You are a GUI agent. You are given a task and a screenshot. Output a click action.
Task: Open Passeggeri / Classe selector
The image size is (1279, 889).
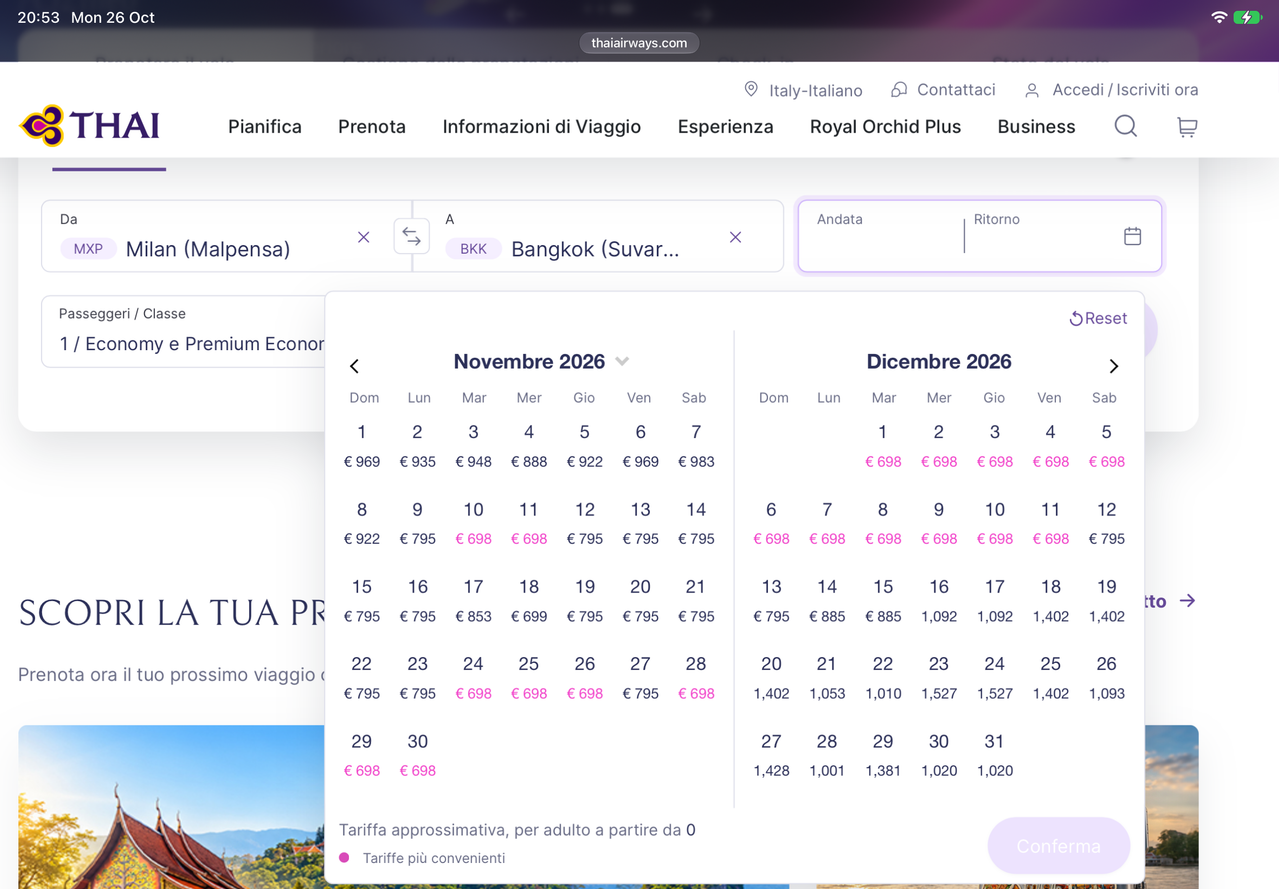[x=184, y=331]
